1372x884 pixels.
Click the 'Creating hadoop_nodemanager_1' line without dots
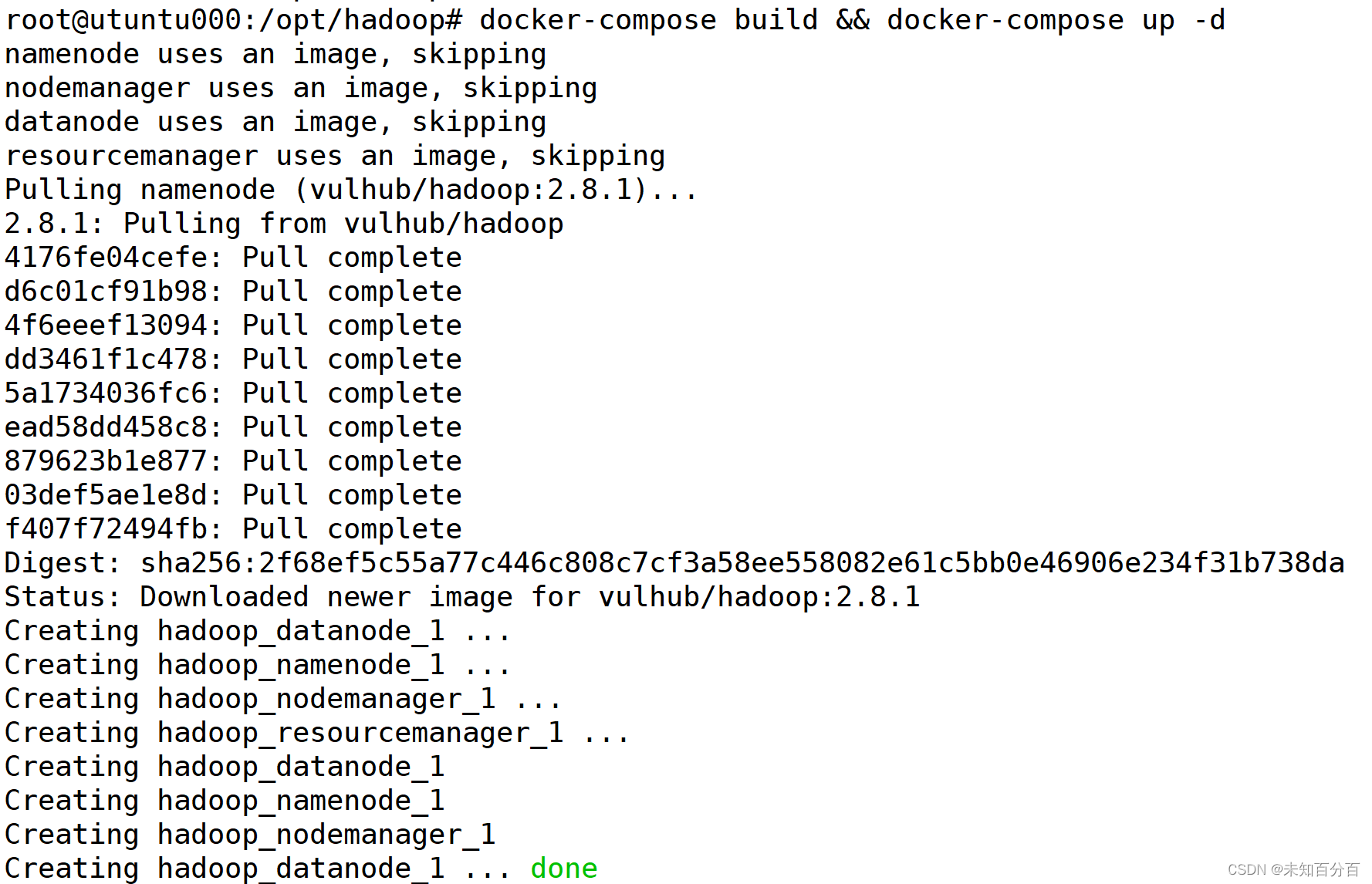(x=250, y=835)
